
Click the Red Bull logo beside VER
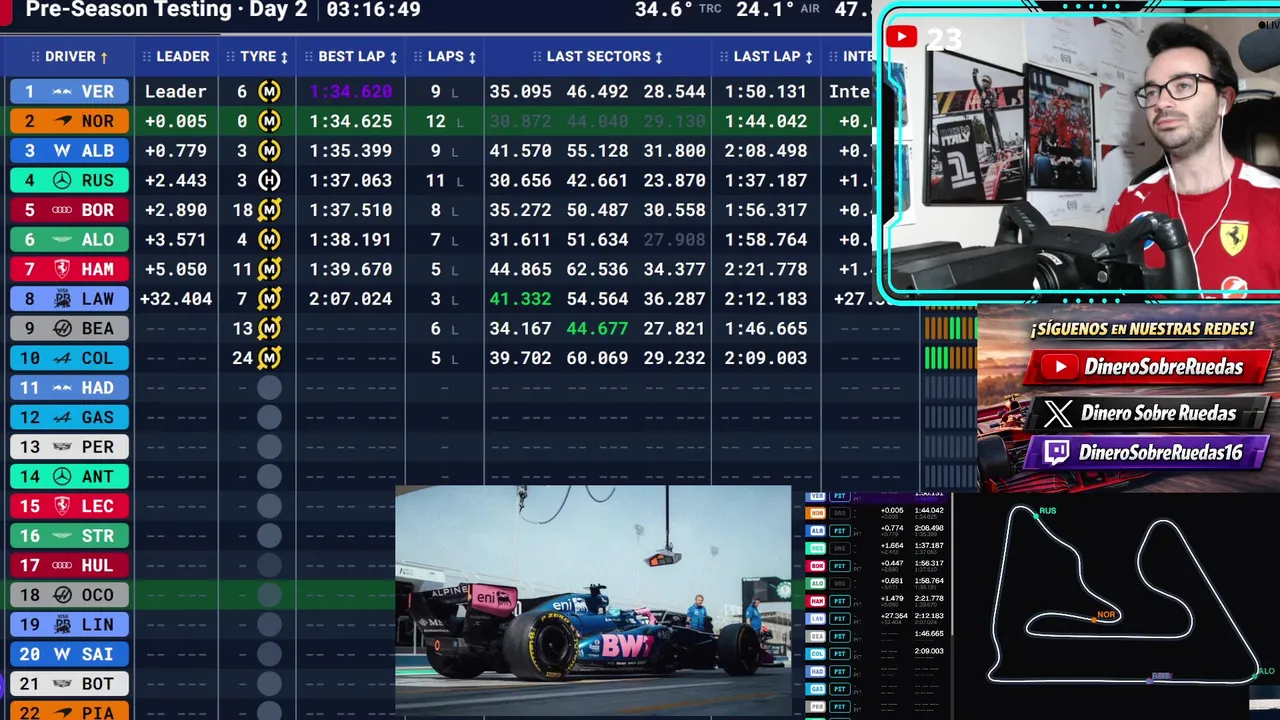click(x=62, y=92)
